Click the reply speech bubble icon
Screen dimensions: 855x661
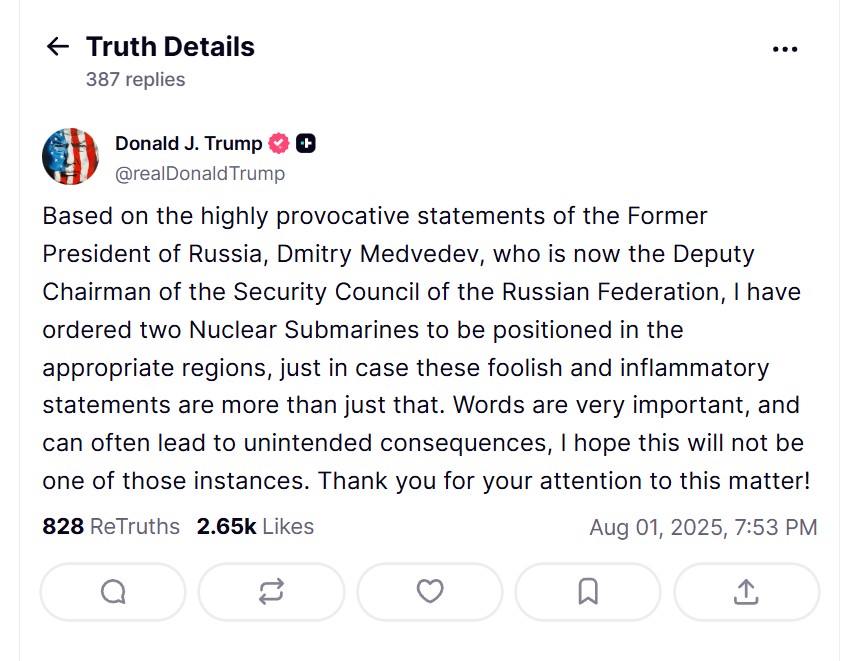pos(113,592)
